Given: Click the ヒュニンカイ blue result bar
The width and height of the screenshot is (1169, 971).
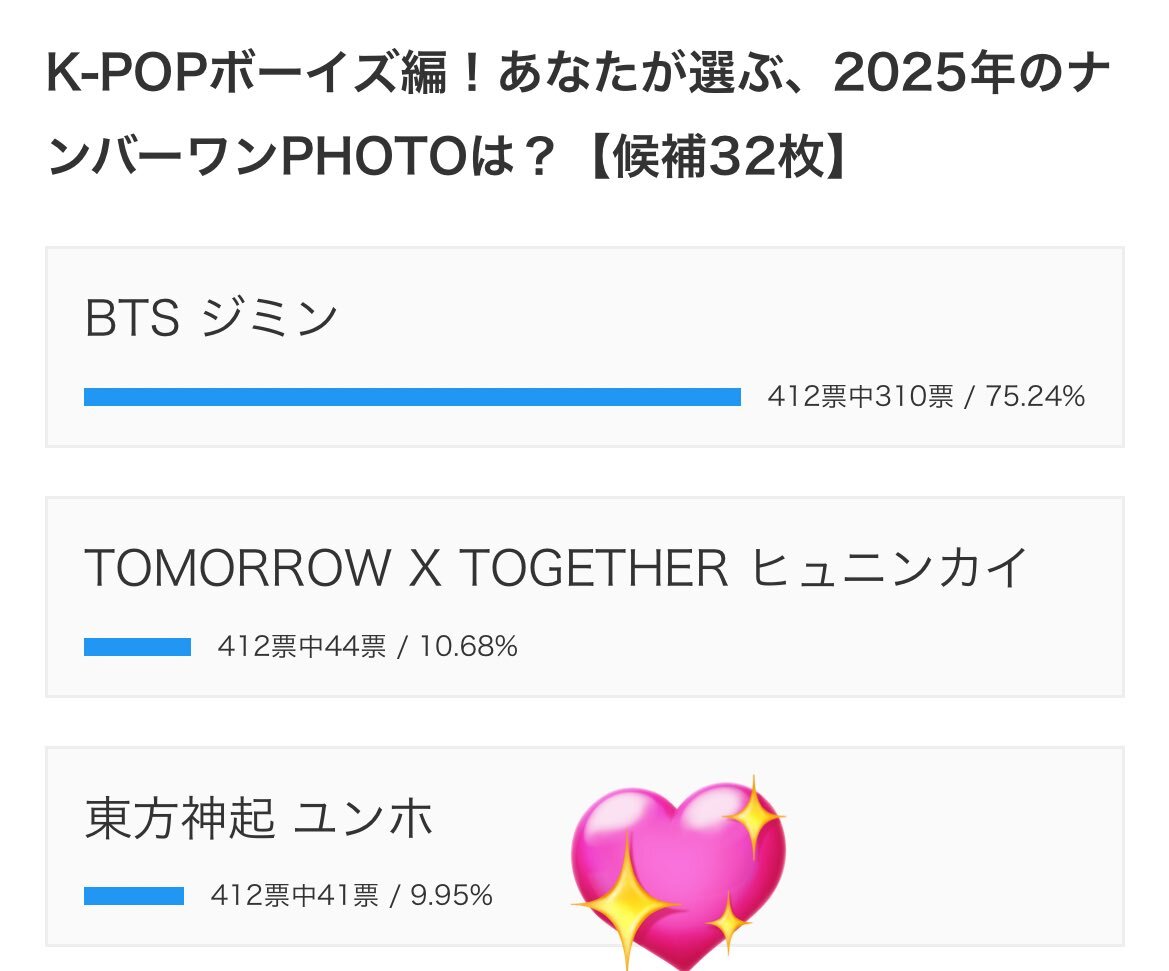Looking at the screenshot, I should (x=137, y=647).
